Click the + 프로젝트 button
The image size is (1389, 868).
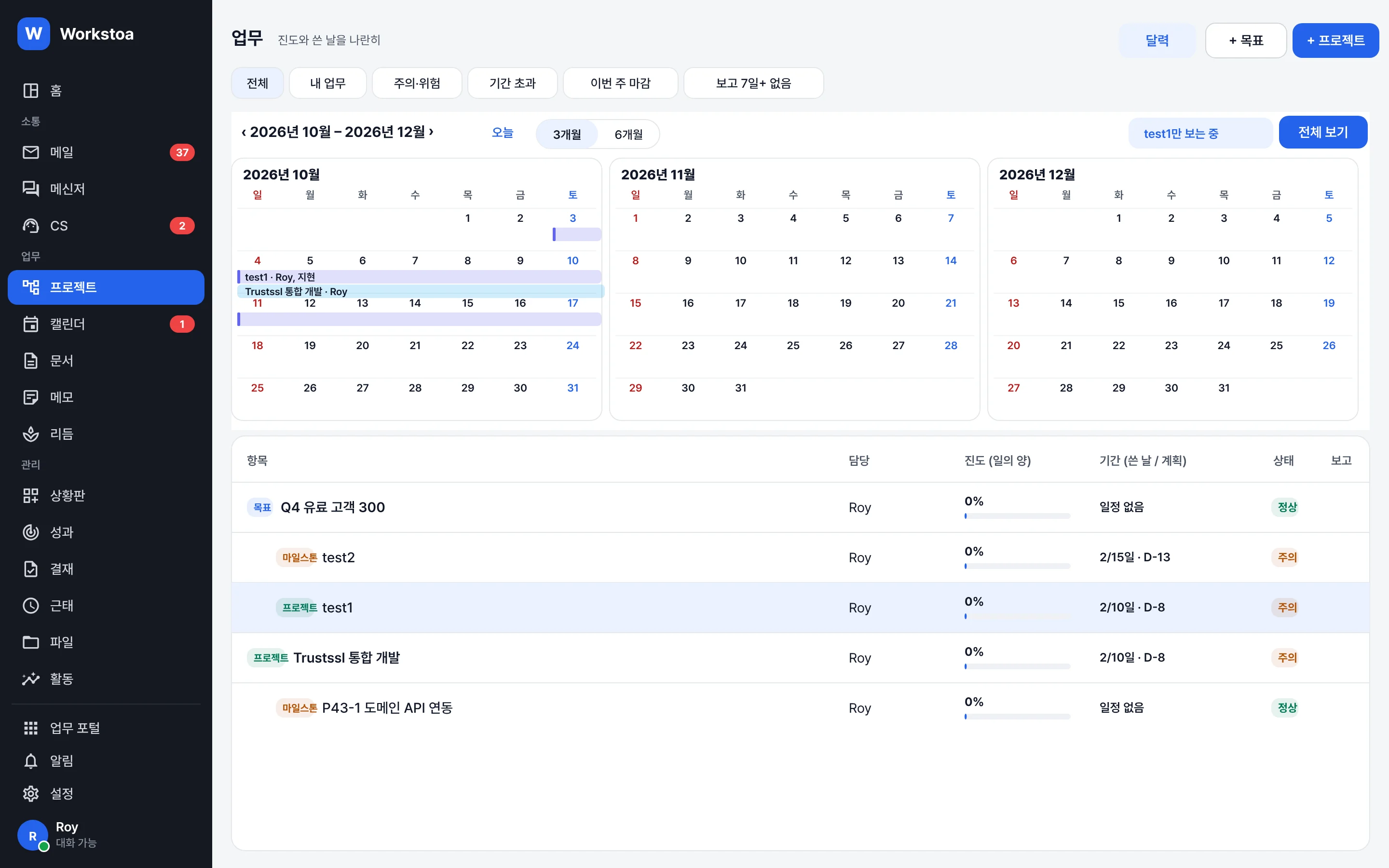[x=1335, y=40]
